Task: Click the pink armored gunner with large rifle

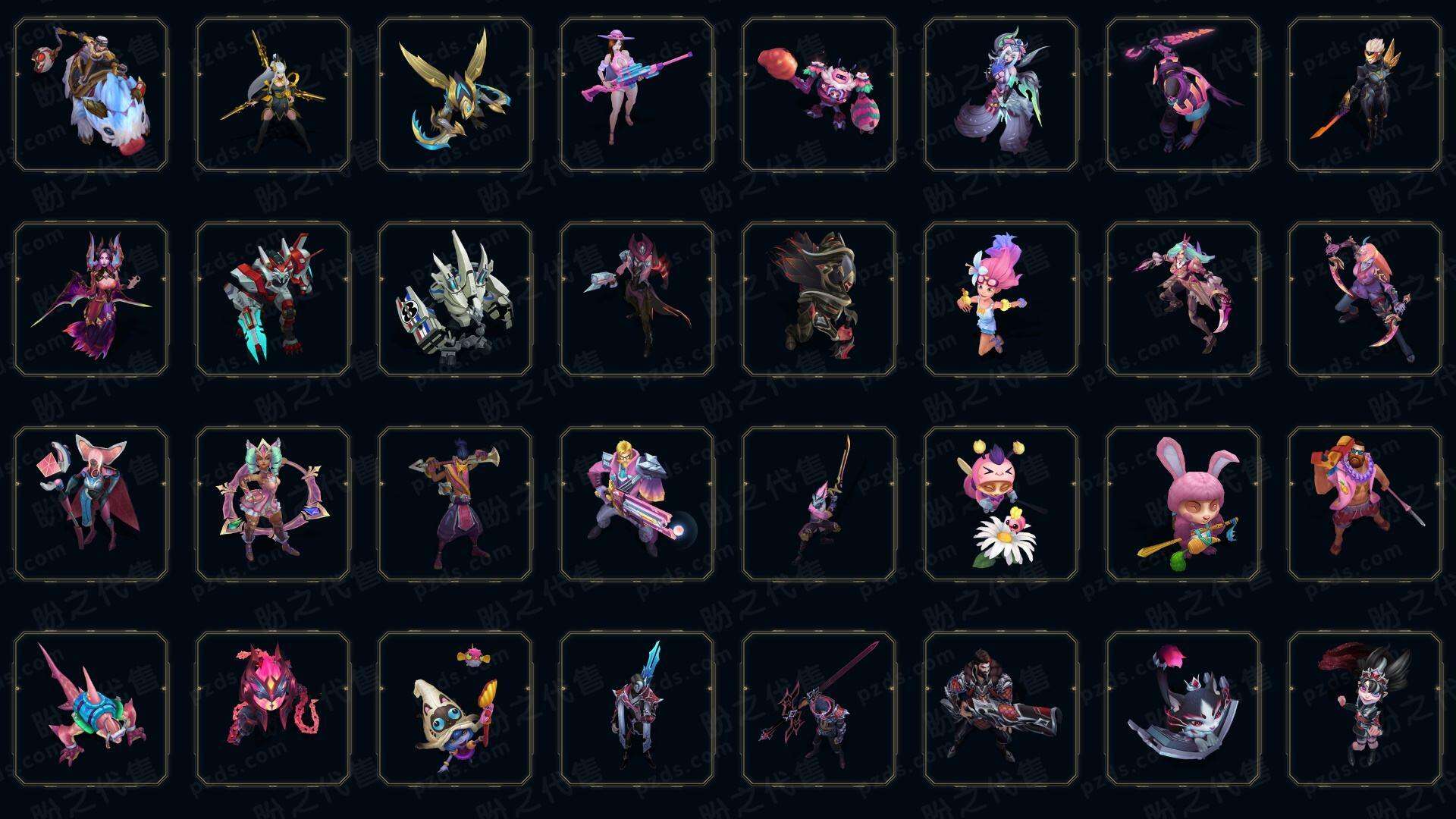Action: [x=637, y=504]
